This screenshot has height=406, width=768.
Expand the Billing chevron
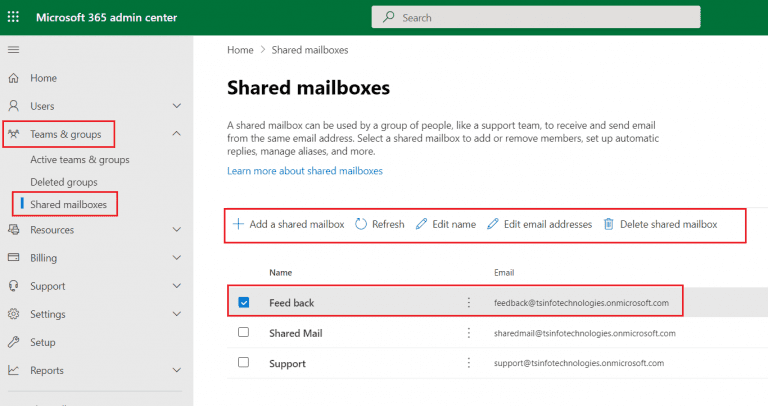click(177, 258)
